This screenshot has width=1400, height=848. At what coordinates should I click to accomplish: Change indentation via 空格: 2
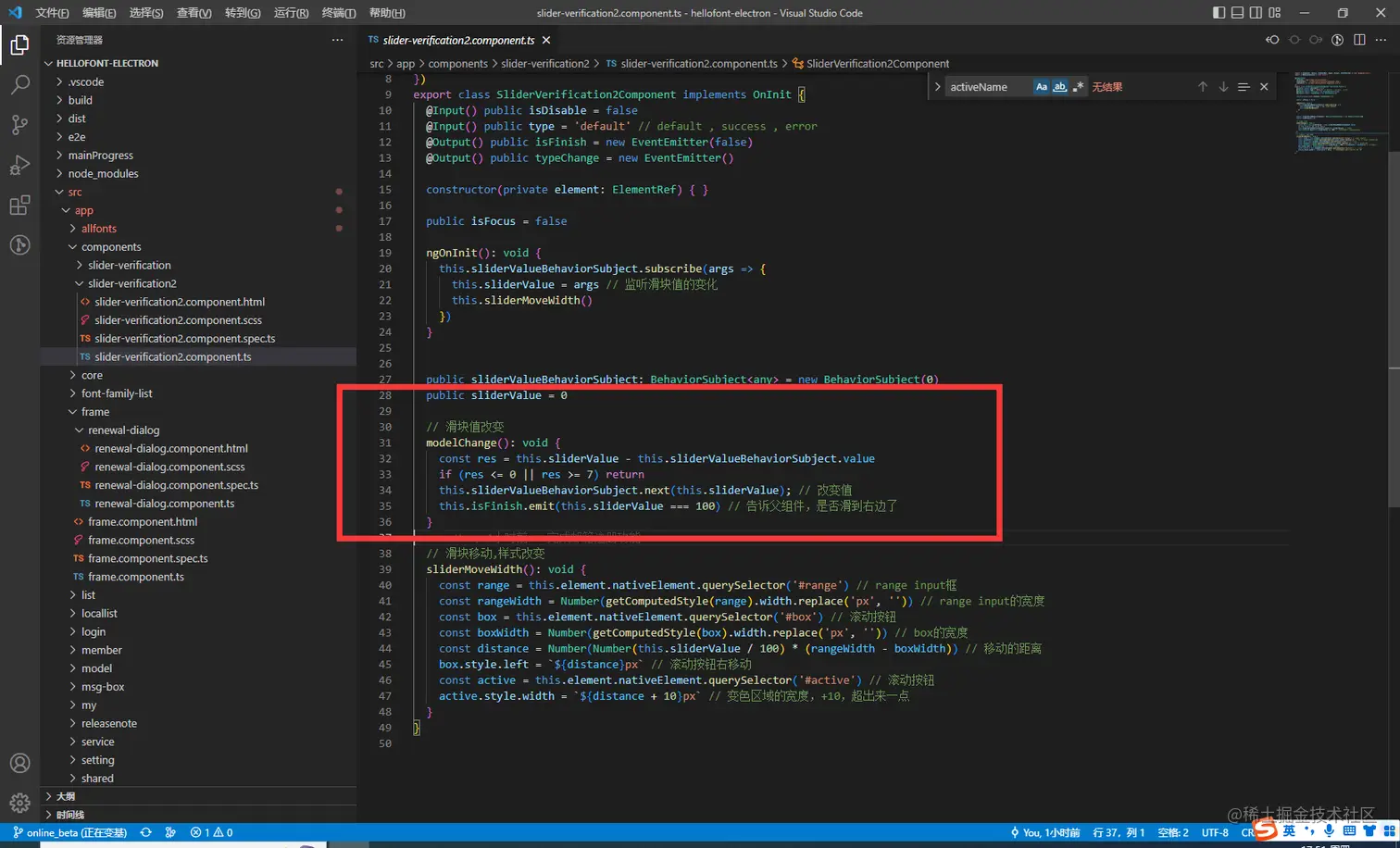click(x=1173, y=832)
